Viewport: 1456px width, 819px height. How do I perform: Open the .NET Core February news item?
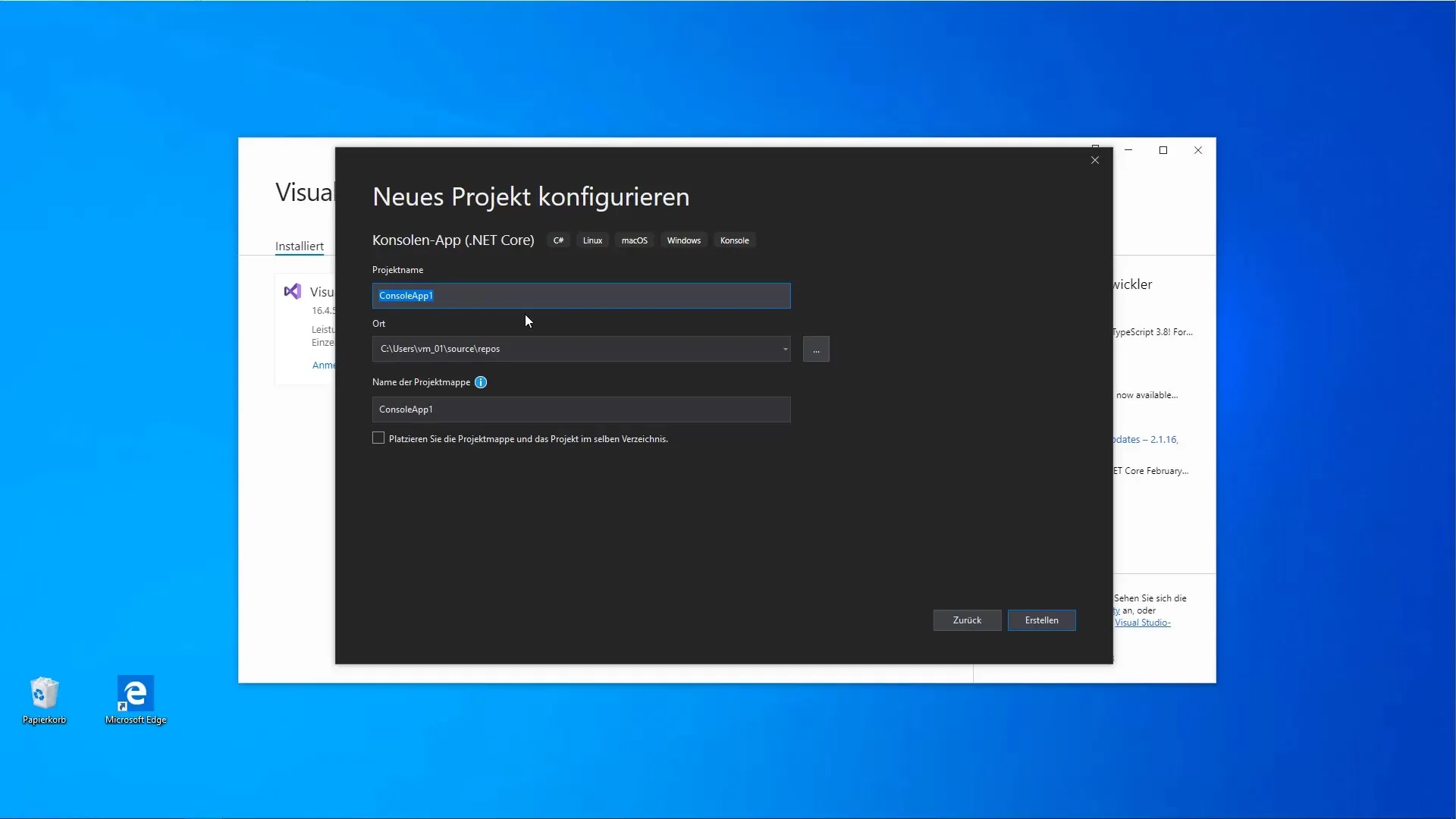tap(1151, 471)
